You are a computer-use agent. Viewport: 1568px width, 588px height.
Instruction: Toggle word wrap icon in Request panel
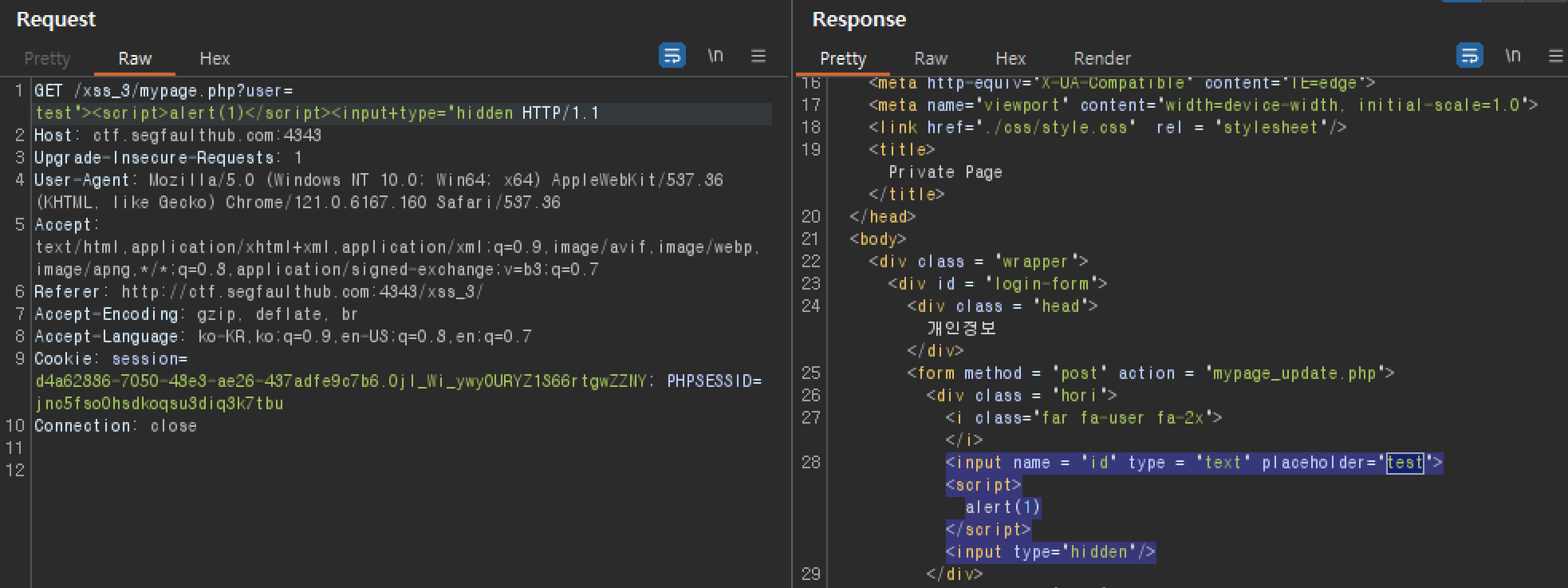tap(672, 55)
